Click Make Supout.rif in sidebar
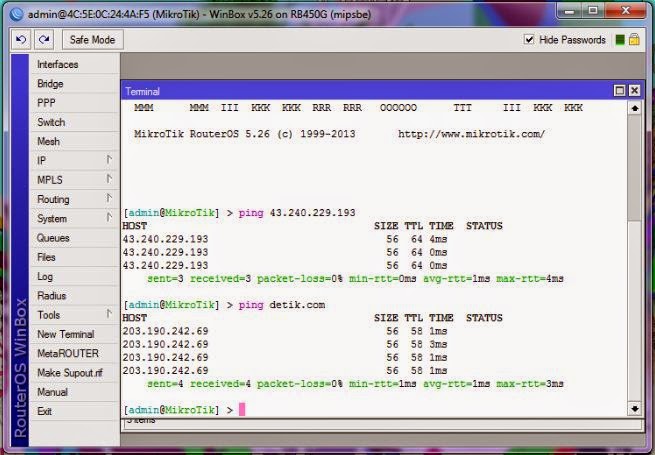 (x=74, y=373)
